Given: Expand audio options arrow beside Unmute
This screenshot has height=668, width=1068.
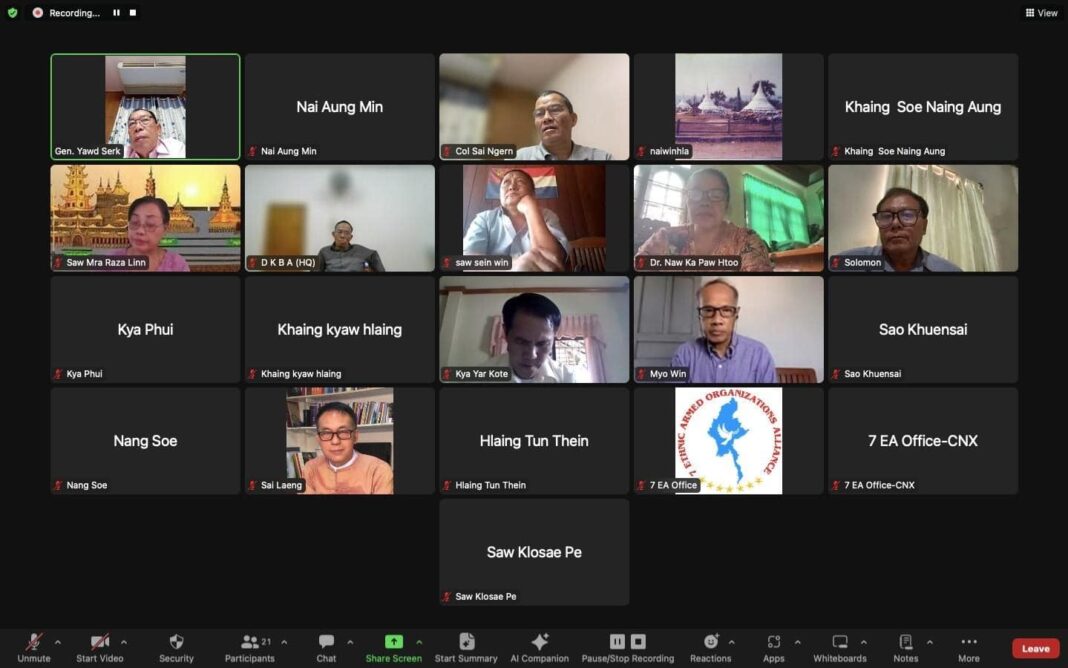Looking at the screenshot, I should (57, 642).
